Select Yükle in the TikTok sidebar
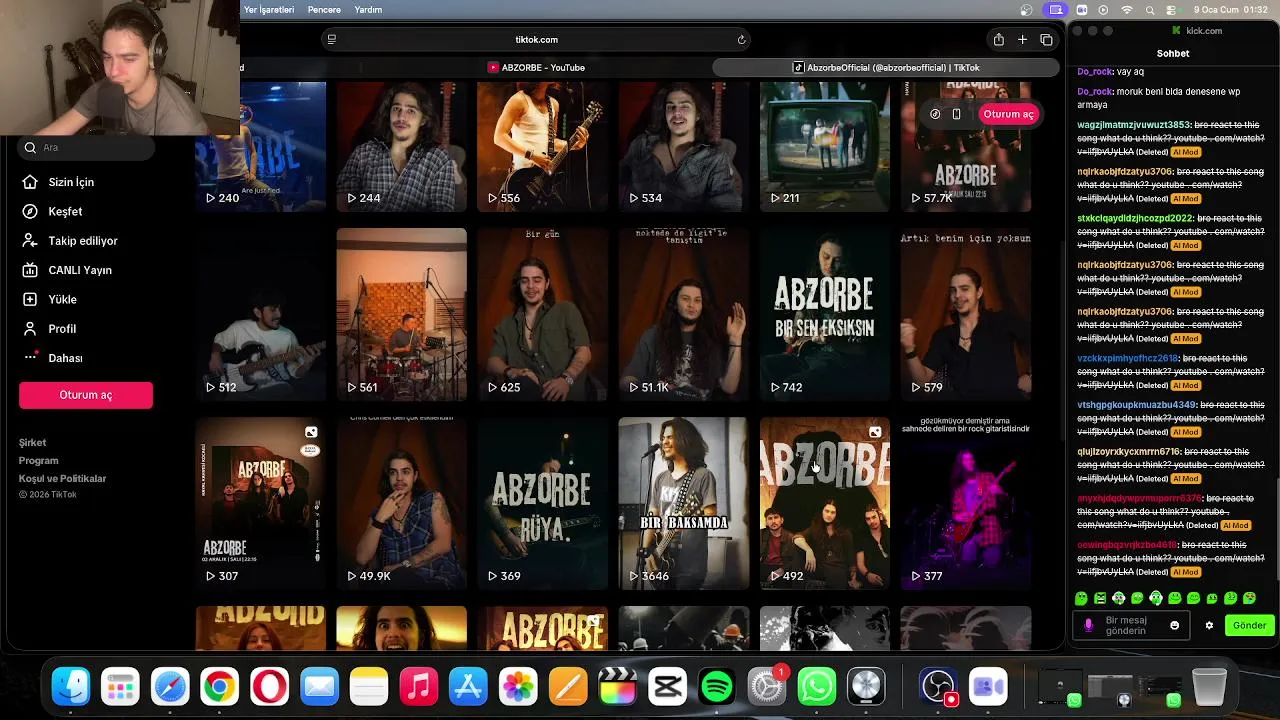The height and width of the screenshot is (720, 1280). pos(62,299)
